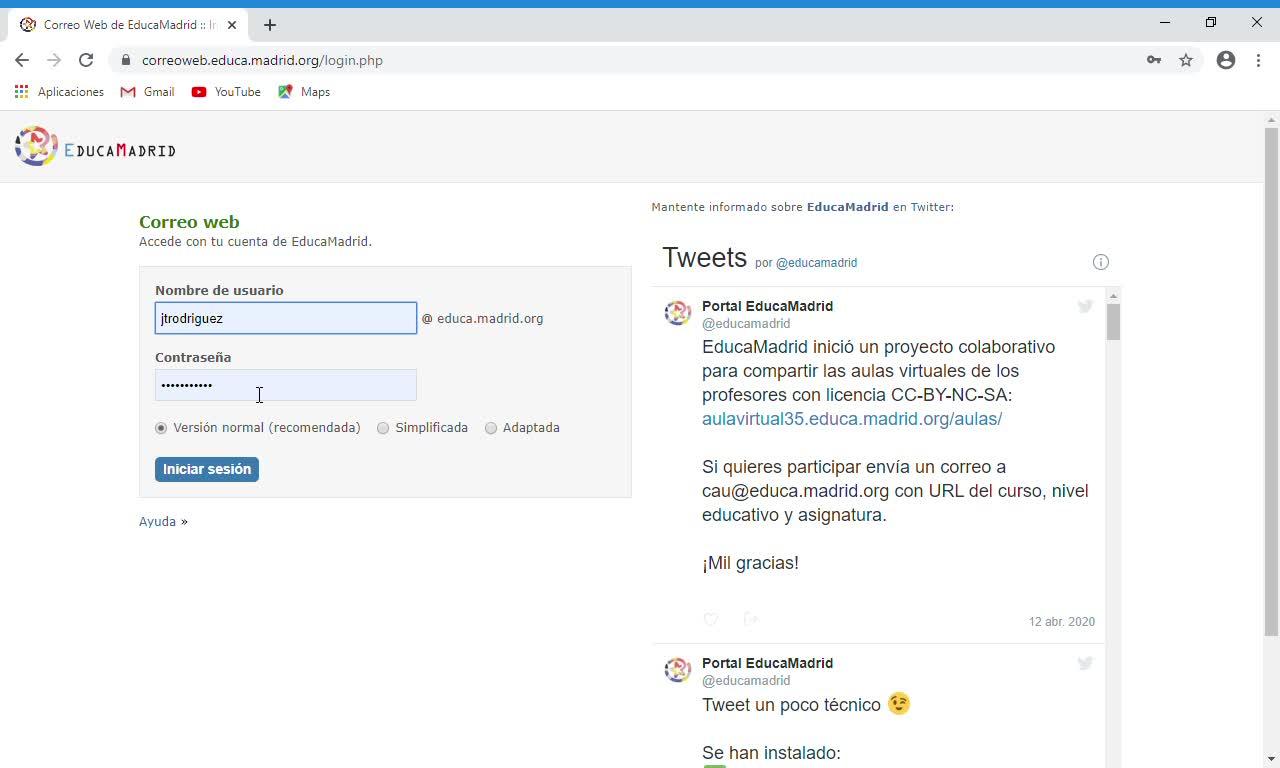Click the browser back arrow
The width and height of the screenshot is (1280, 768).
pyautogui.click(x=22, y=60)
